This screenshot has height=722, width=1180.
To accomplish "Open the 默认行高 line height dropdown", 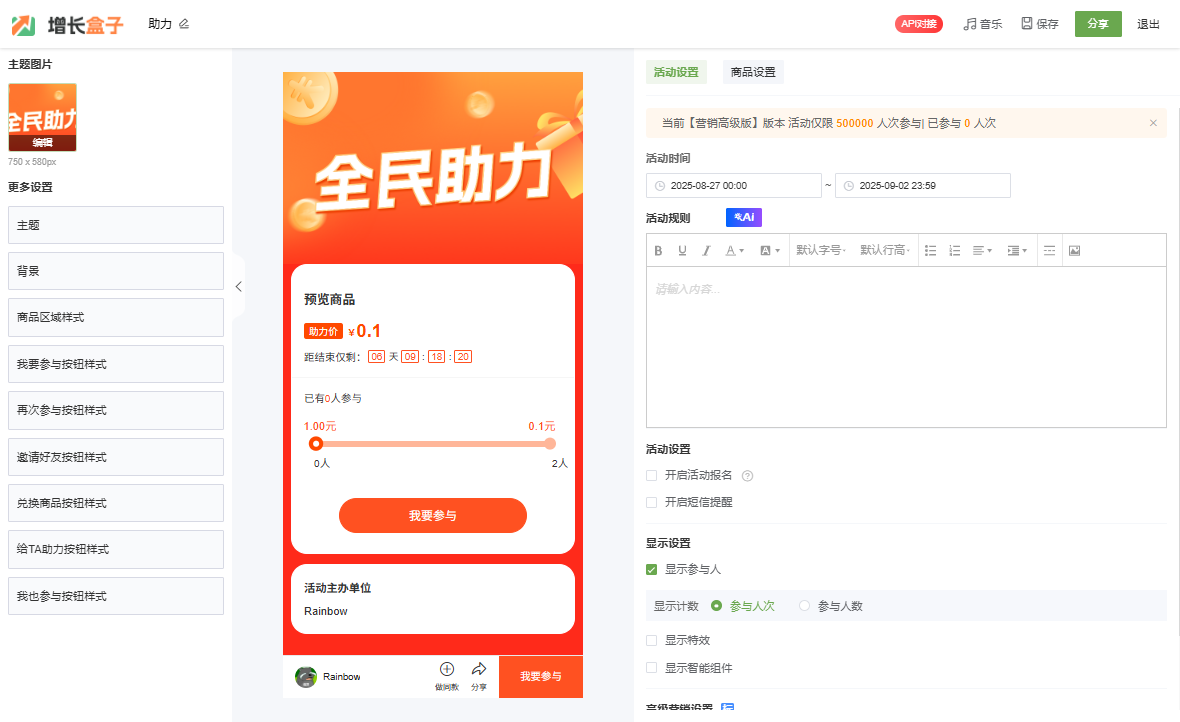I will [x=884, y=251].
